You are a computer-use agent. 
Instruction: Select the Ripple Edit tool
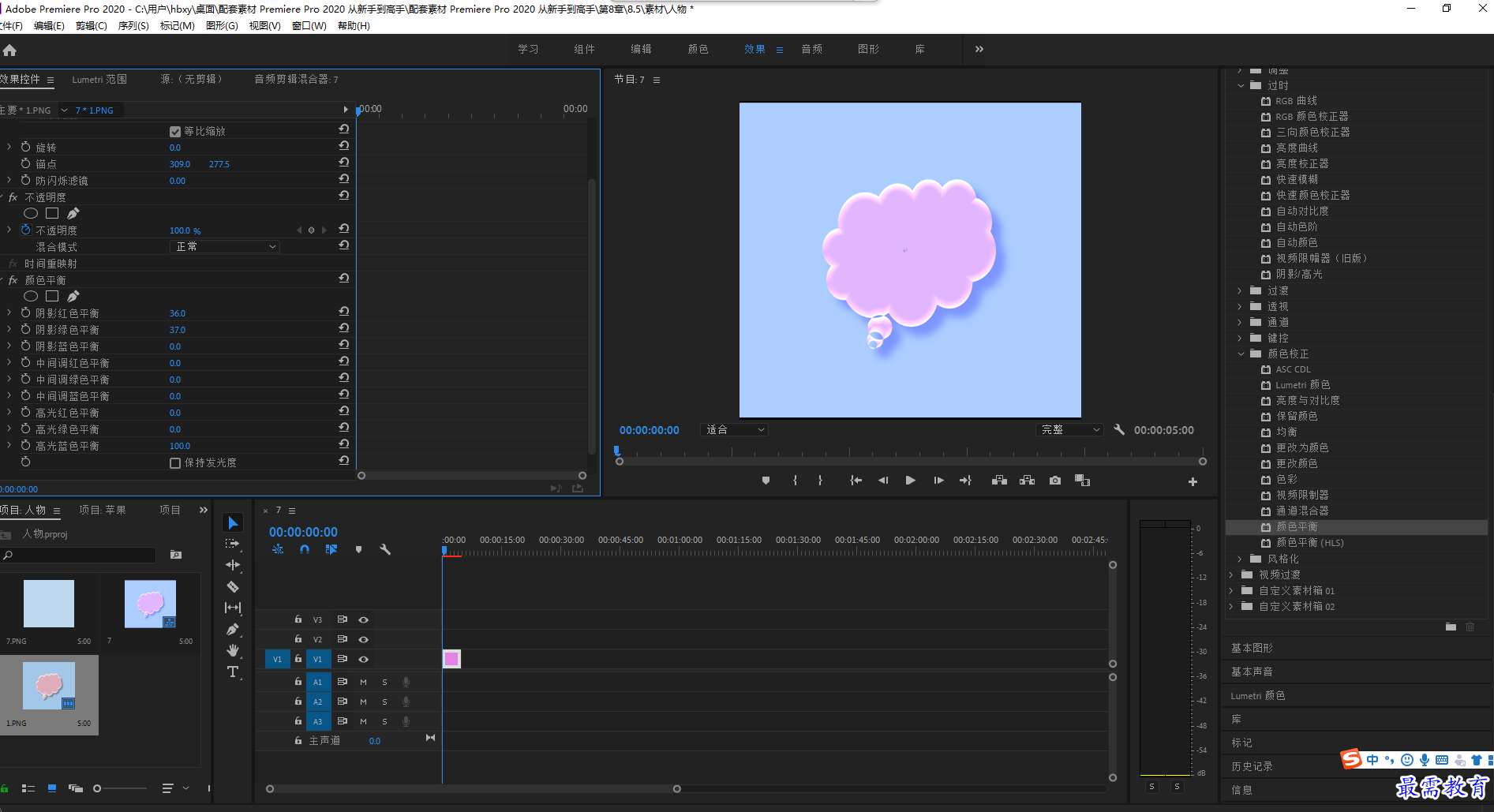click(x=233, y=565)
